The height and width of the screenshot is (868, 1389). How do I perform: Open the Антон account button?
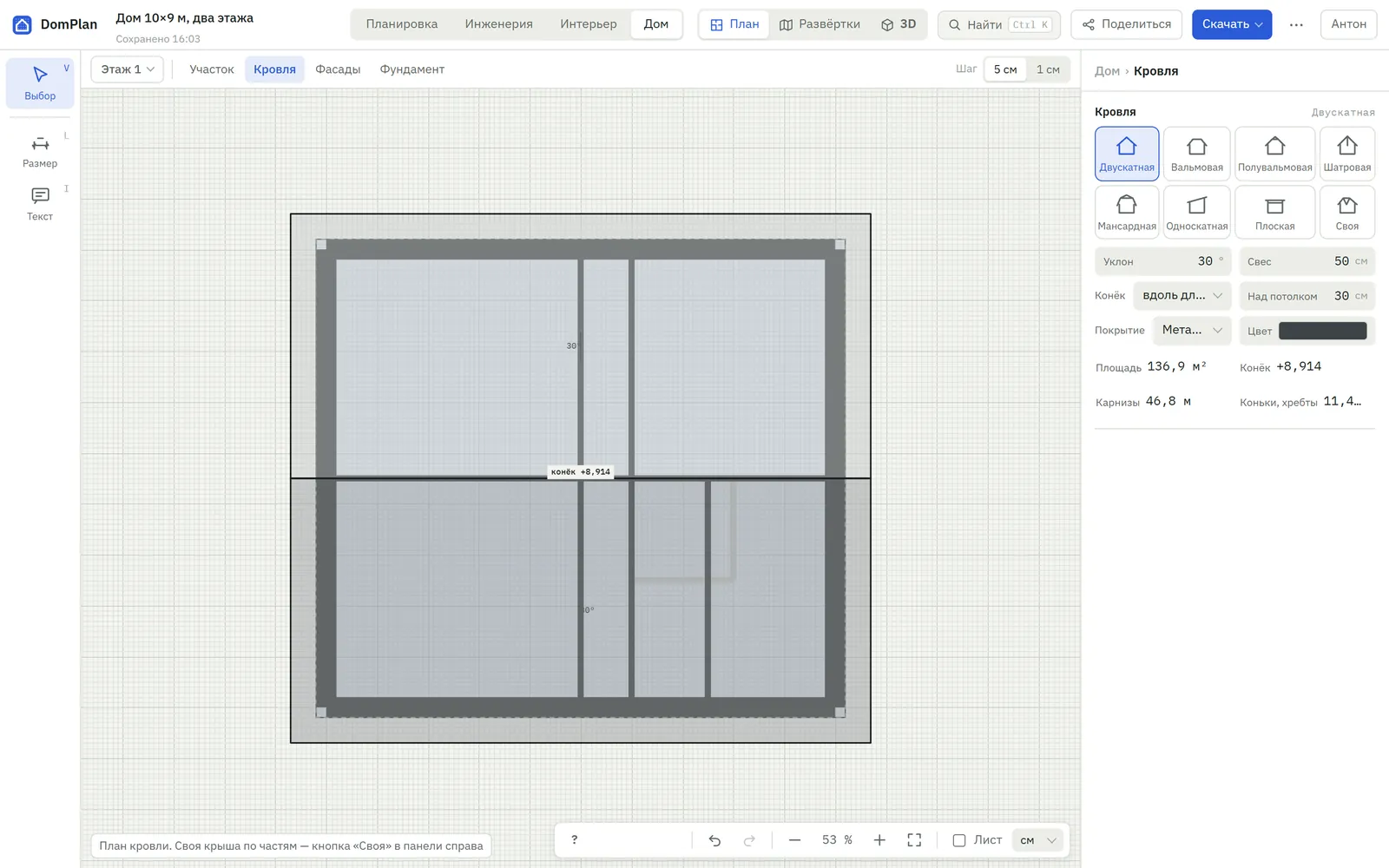[1349, 24]
